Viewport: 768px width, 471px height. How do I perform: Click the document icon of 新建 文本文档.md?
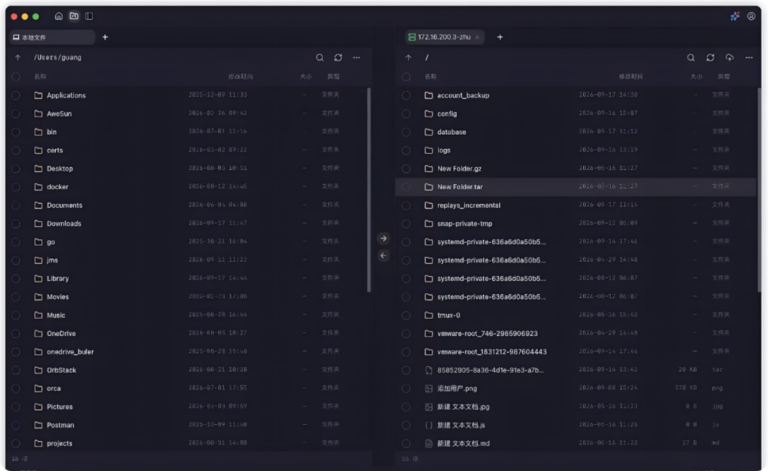429,444
